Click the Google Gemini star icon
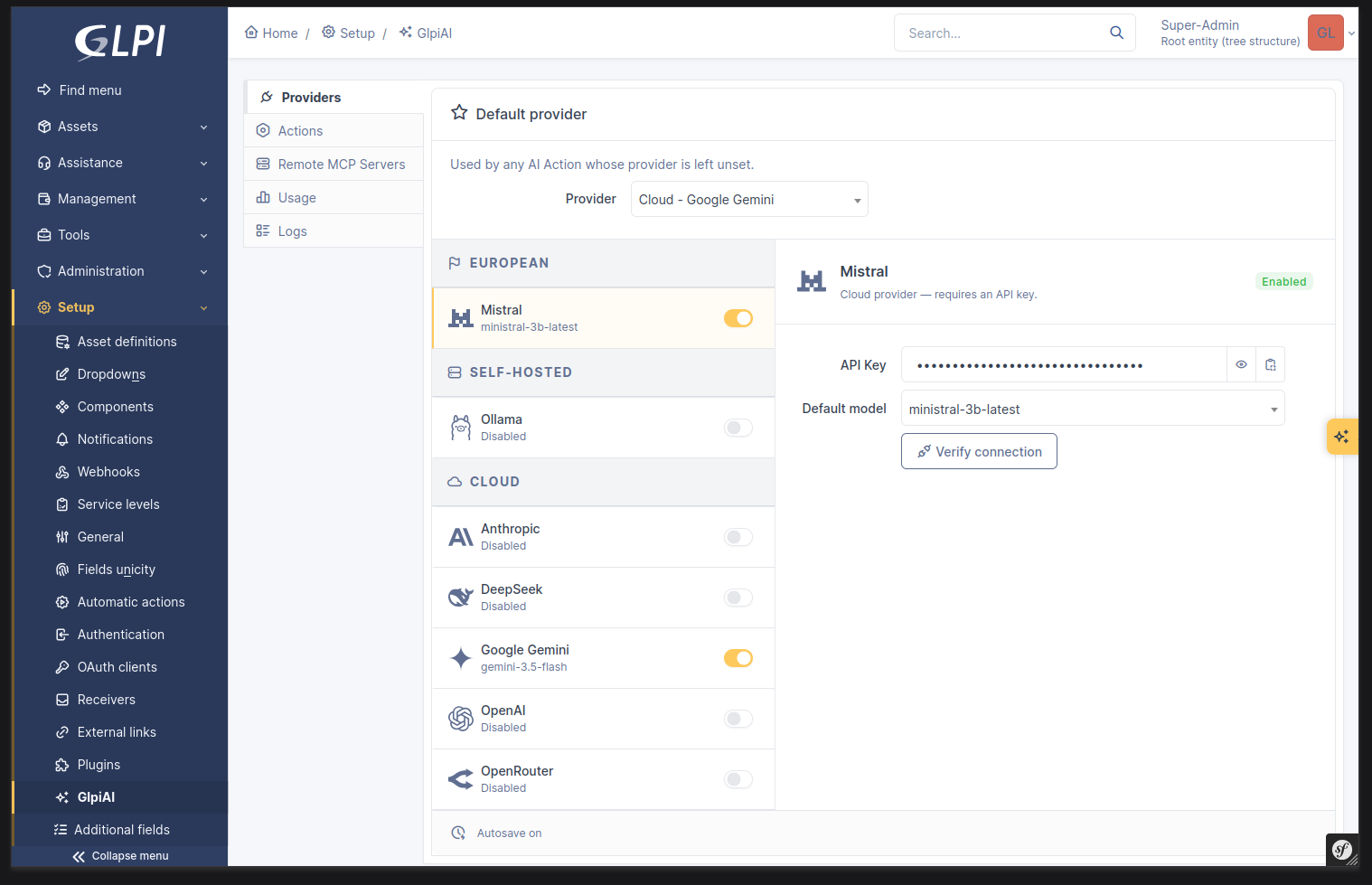The image size is (1372, 885). [x=461, y=658]
